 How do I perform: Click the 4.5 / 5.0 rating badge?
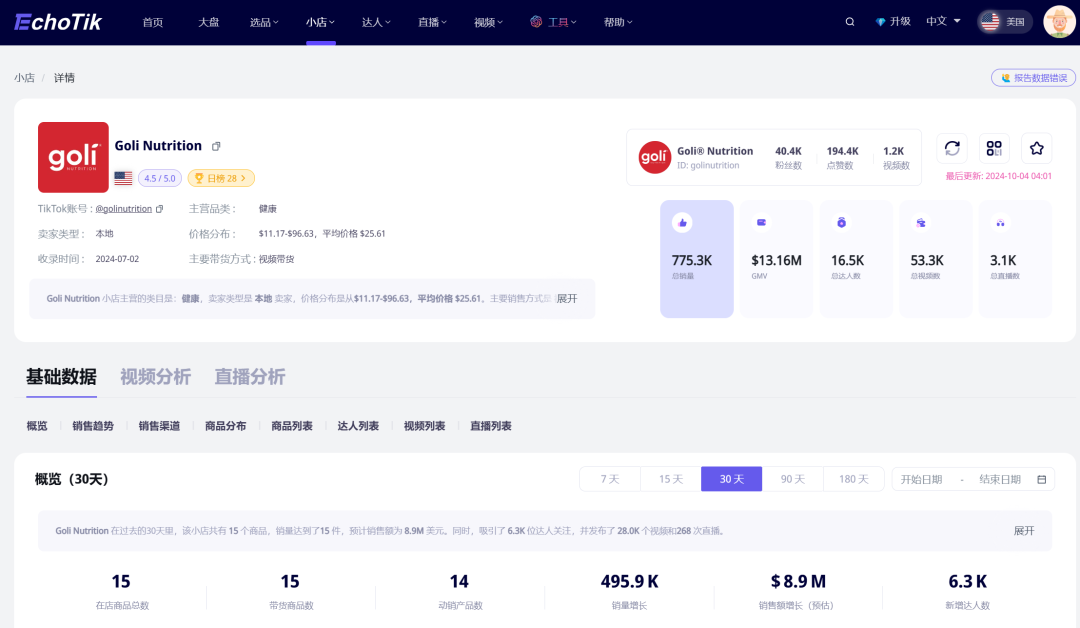[x=160, y=178]
